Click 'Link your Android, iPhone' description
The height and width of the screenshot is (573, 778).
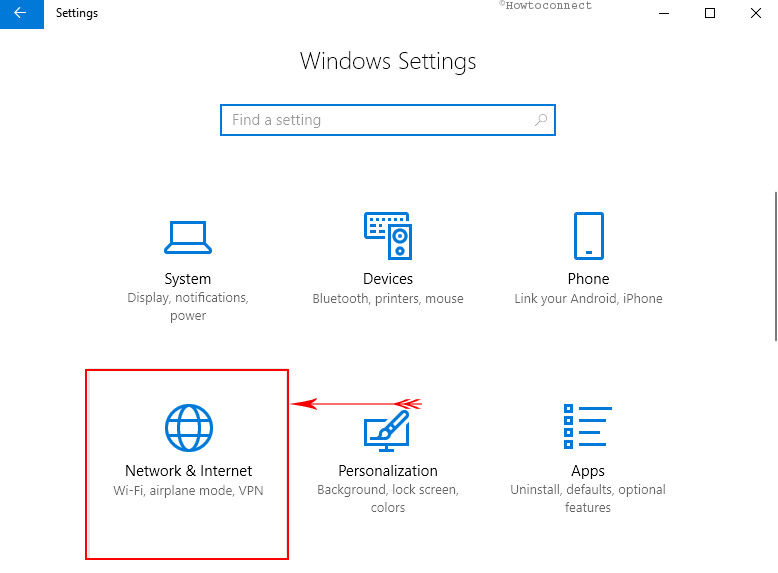pos(588,299)
